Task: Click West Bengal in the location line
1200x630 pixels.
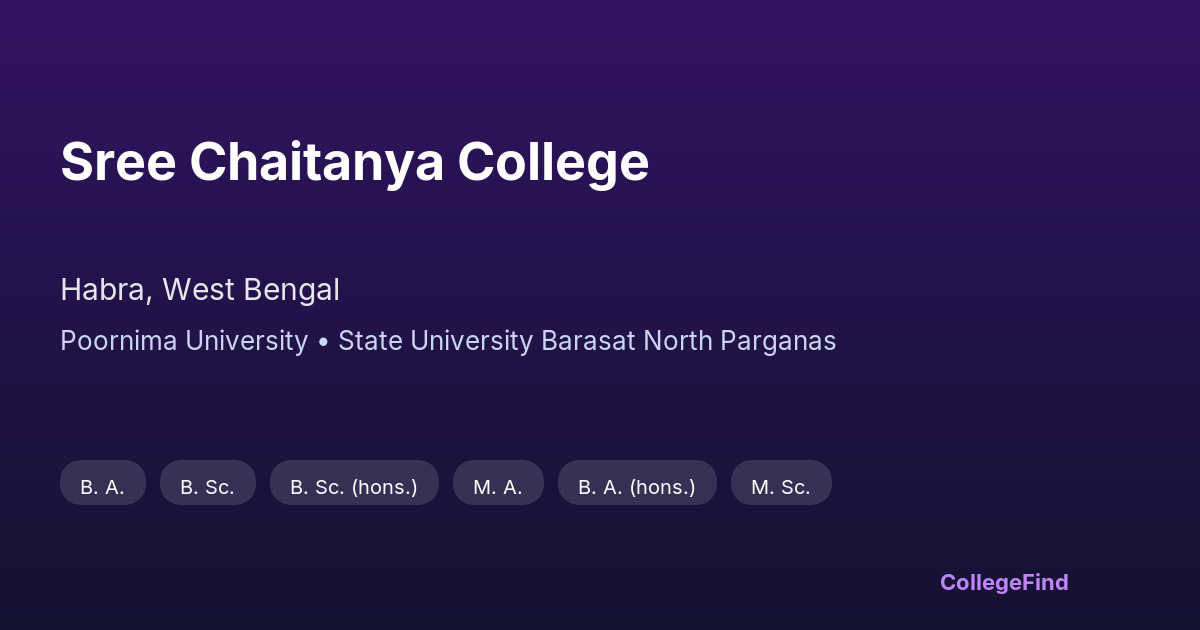Action: click(251, 290)
